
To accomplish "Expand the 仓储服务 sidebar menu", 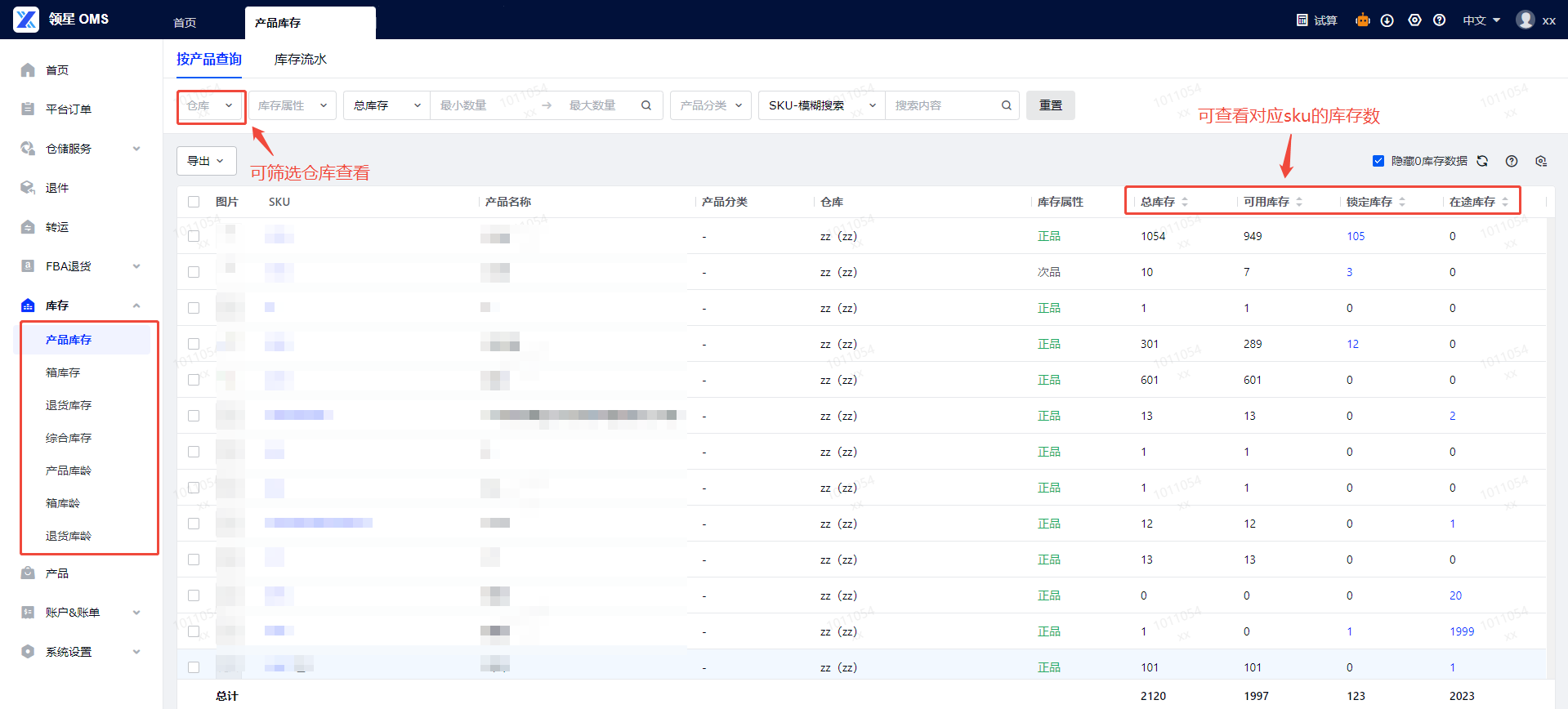I will pos(136,149).
